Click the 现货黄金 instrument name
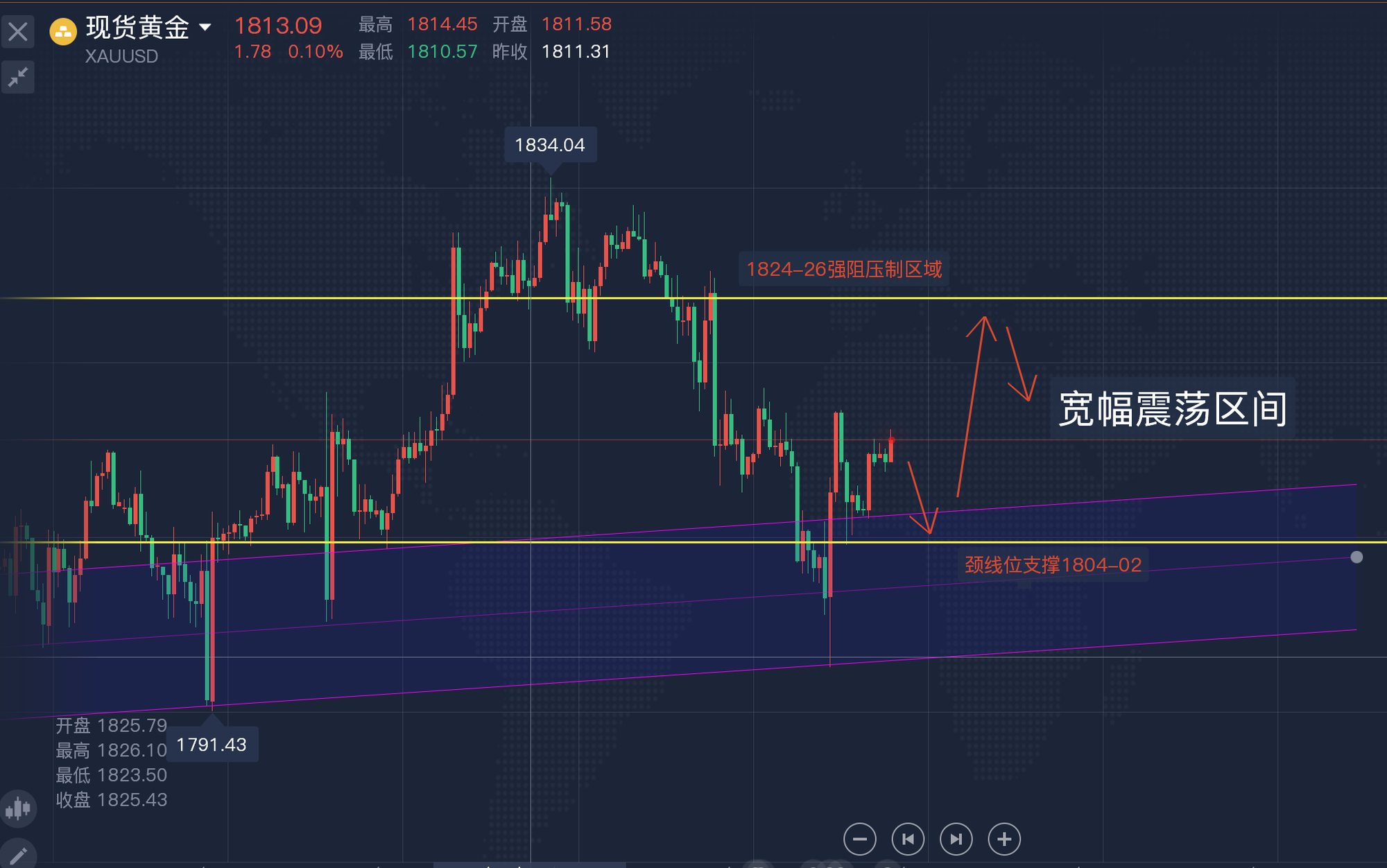 pos(137,28)
